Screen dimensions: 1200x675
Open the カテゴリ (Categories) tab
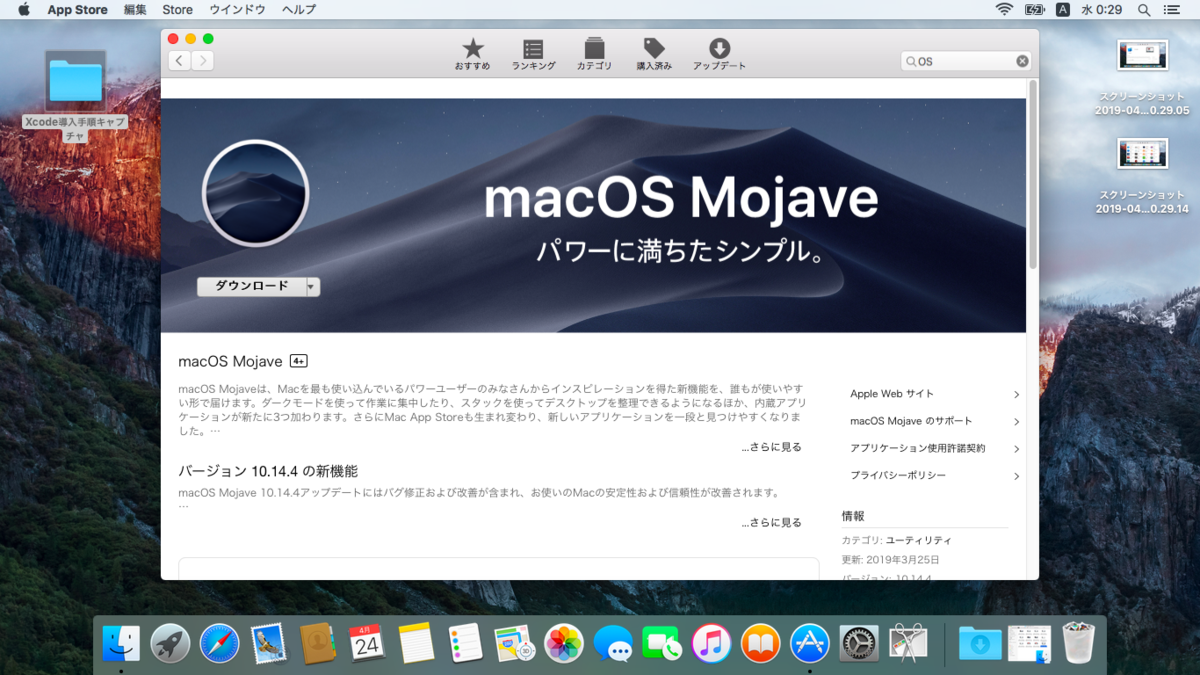click(594, 54)
